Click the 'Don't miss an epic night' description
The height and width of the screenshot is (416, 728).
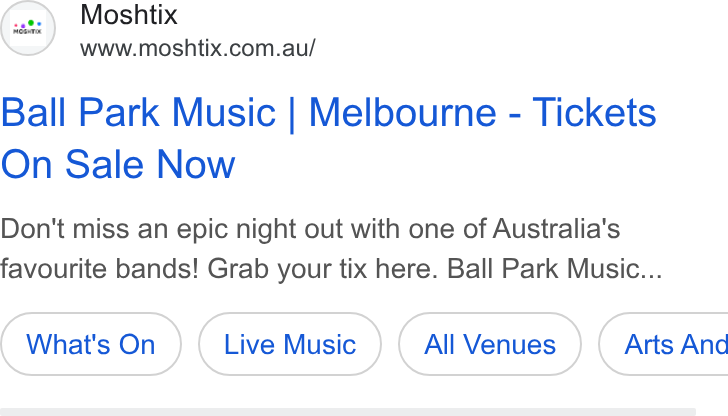[331, 249]
